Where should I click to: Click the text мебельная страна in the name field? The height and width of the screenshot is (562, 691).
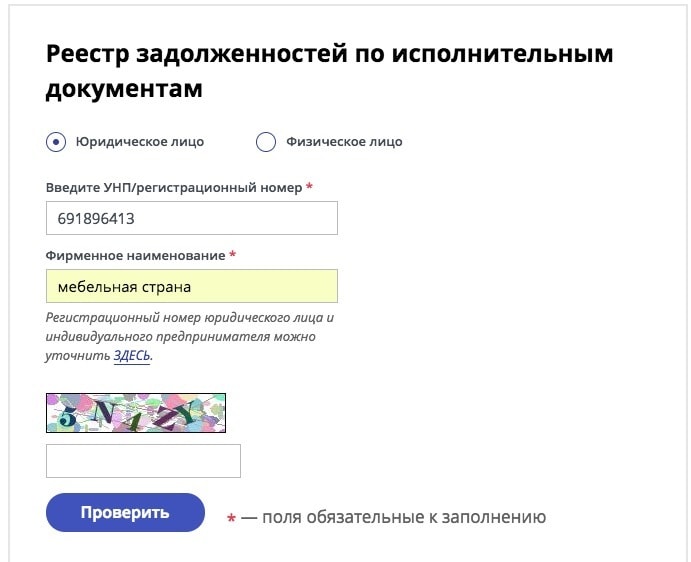click(x=124, y=287)
